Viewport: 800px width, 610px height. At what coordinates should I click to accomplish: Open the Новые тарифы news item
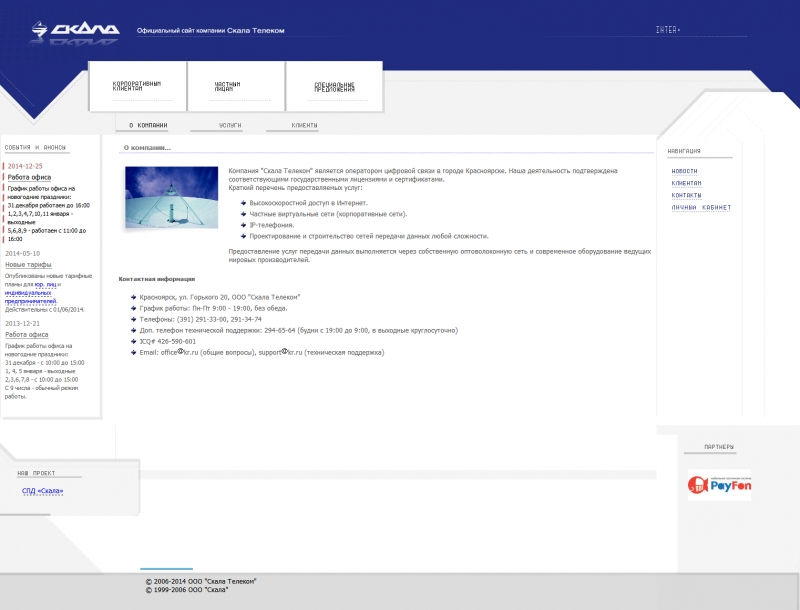coord(28,265)
